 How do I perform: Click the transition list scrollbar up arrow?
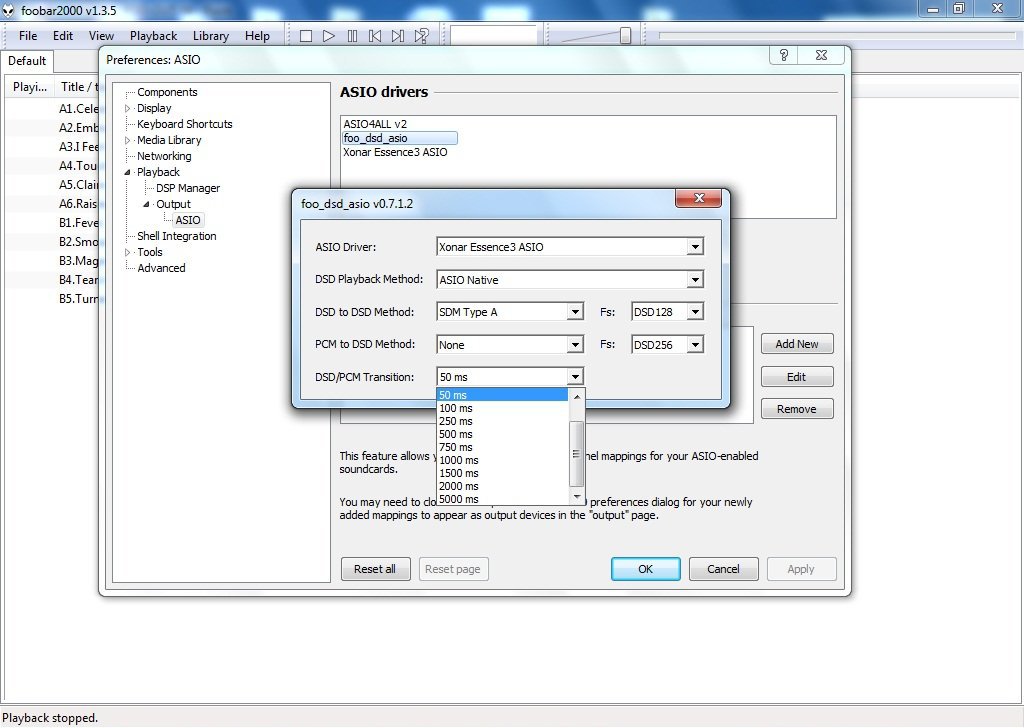576,396
